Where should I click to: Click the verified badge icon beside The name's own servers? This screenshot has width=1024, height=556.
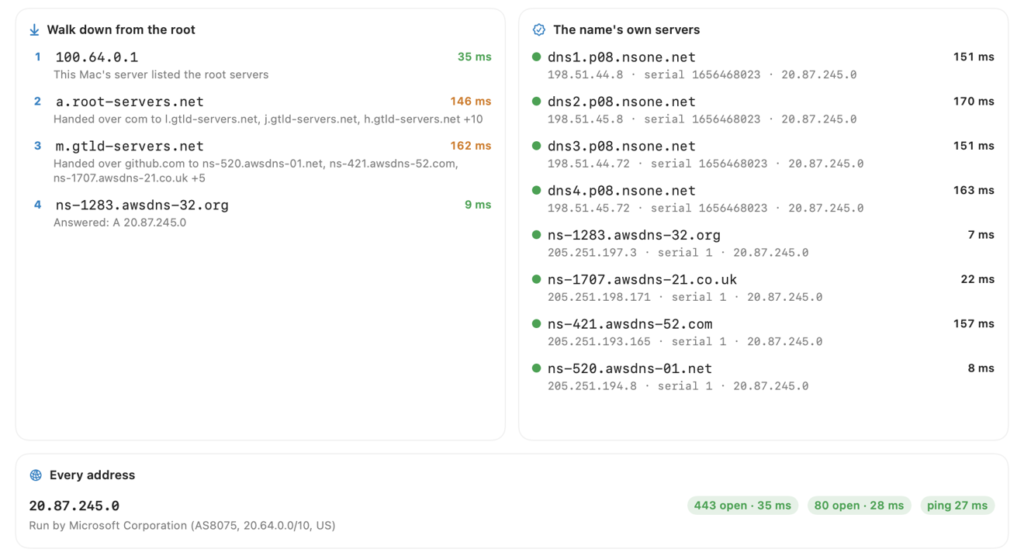coord(539,29)
